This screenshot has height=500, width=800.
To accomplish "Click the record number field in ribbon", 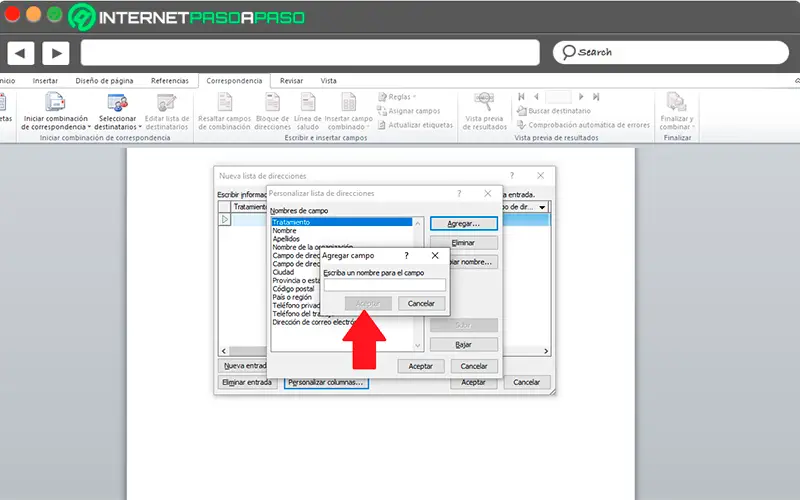I will [558, 97].
